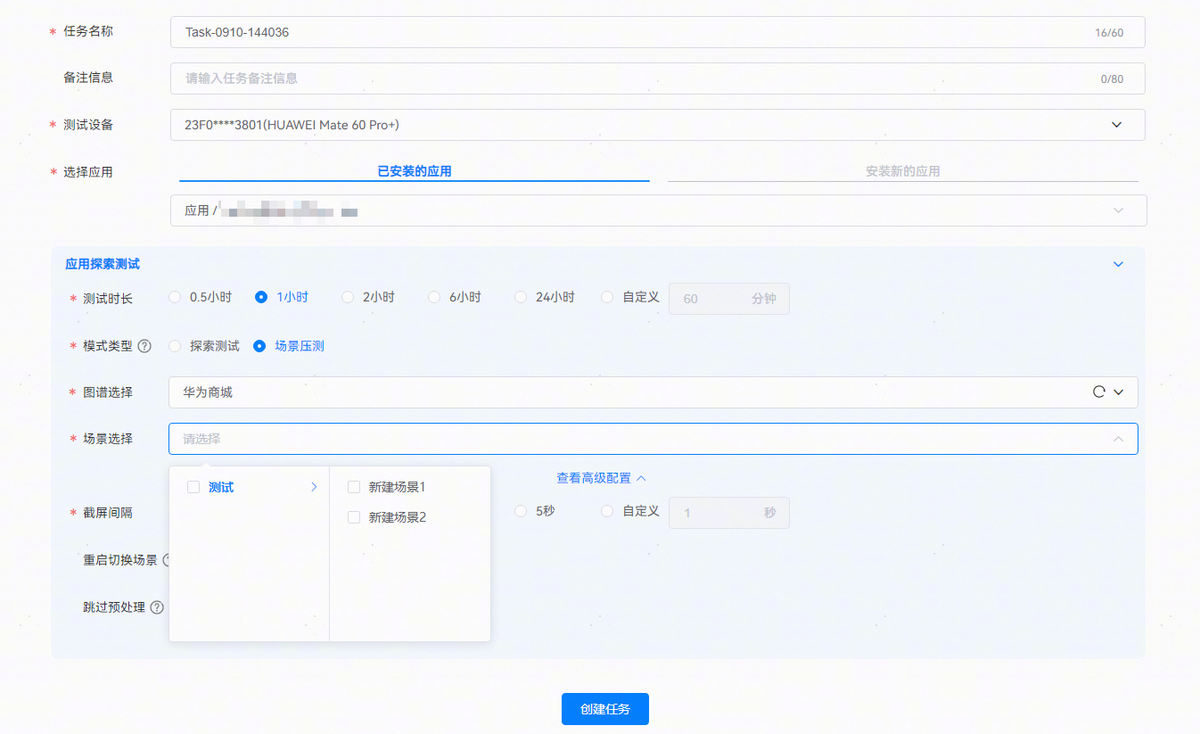The width and height of the screenshot is (1200, 734).
Task: Select the 0.5小时 test duration
Action: [176, 297]
